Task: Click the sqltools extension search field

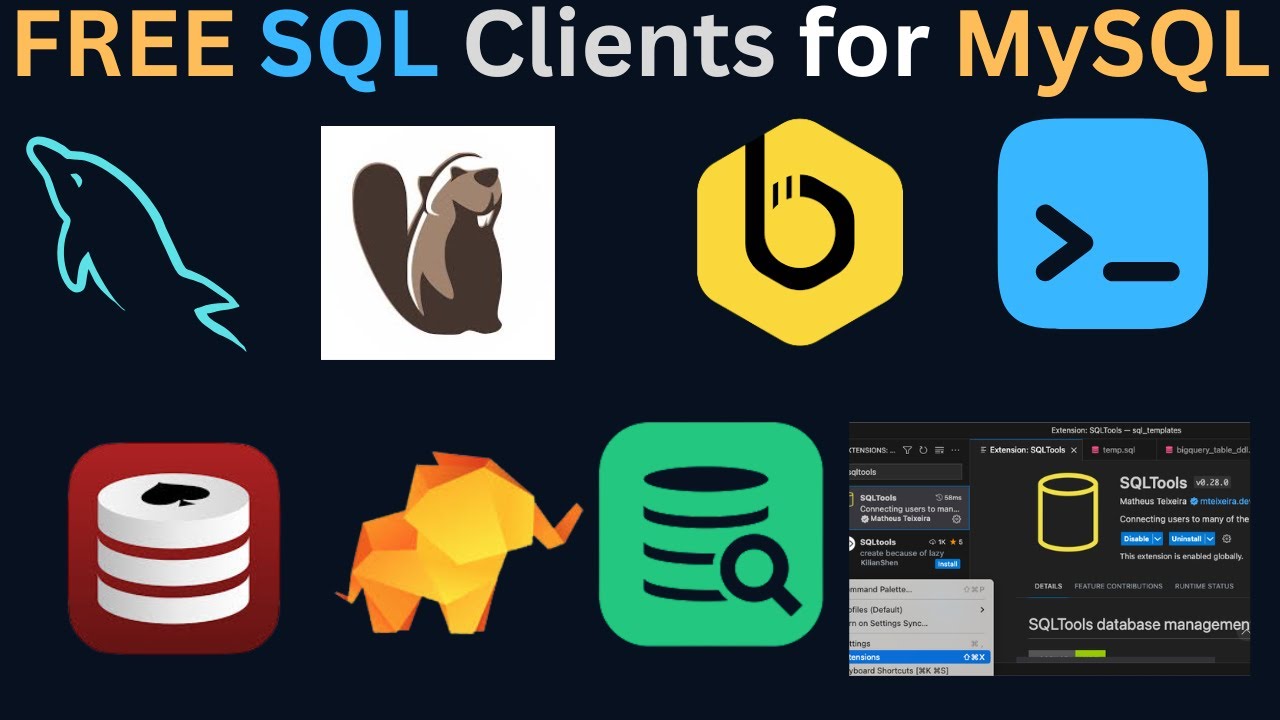Action: pos(905,472)
